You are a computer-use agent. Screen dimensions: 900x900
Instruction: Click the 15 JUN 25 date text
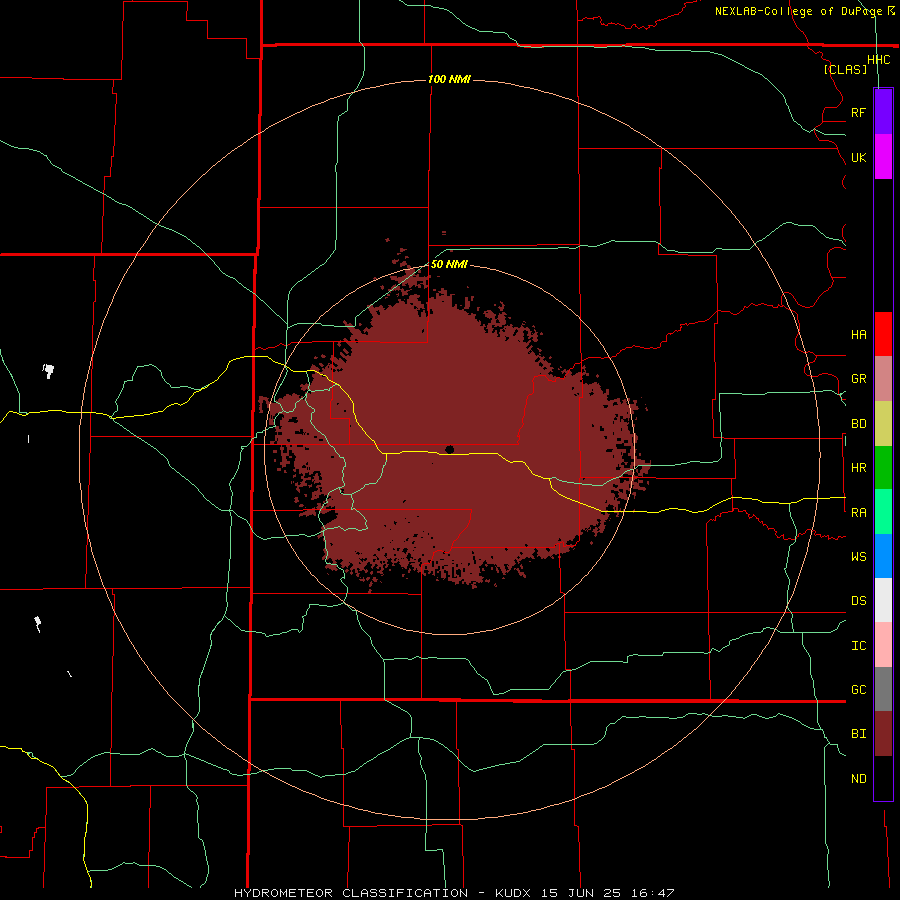click(583, 893)
